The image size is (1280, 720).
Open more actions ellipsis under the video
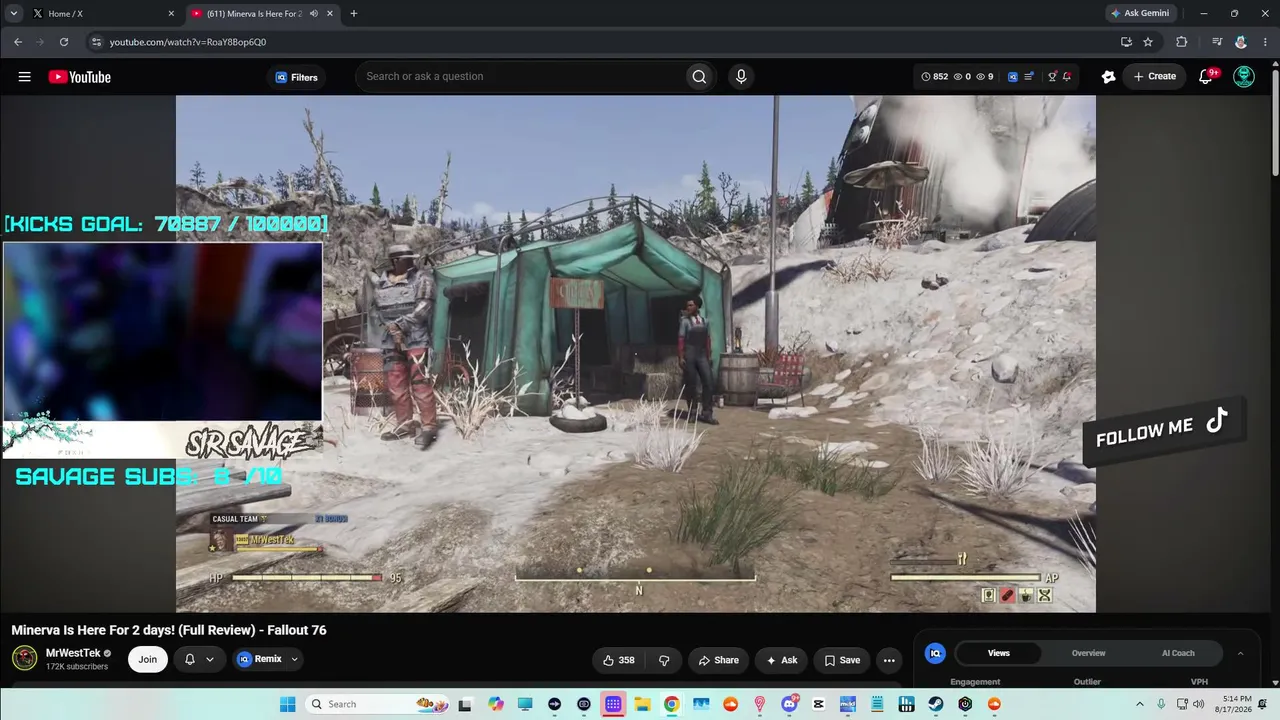pyautogui.click(x=889, y=660)
